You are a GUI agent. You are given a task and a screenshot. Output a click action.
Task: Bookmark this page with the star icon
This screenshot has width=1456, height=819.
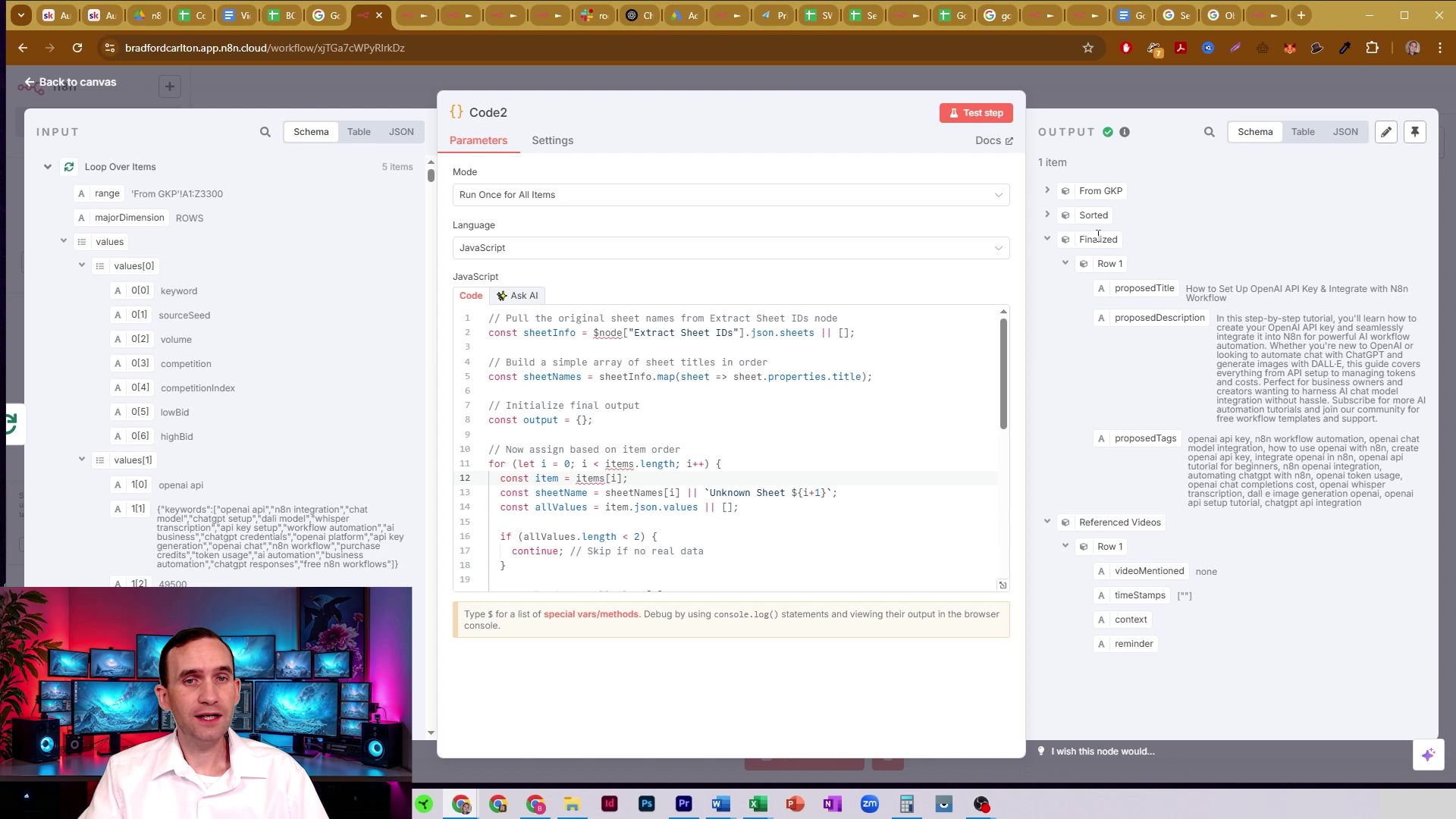(1087, 48)
